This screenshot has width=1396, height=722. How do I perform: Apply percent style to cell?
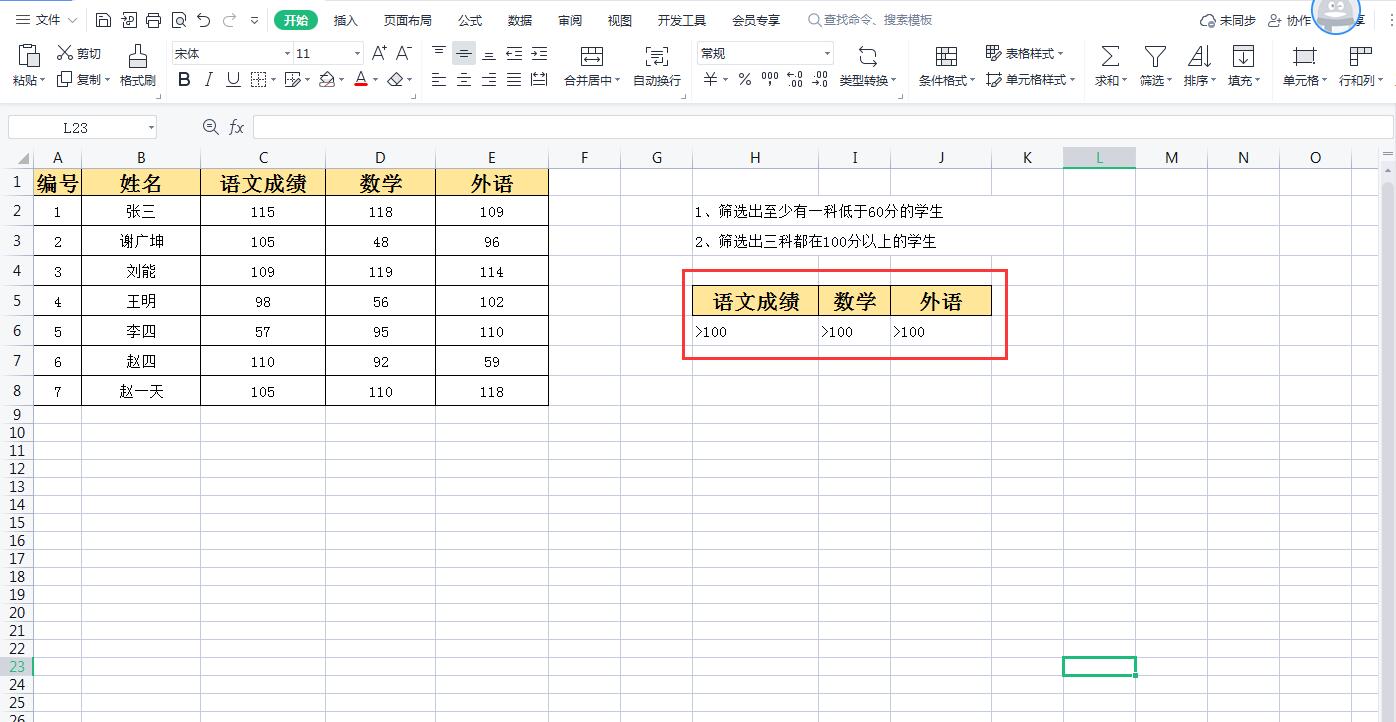click(745, 80)
